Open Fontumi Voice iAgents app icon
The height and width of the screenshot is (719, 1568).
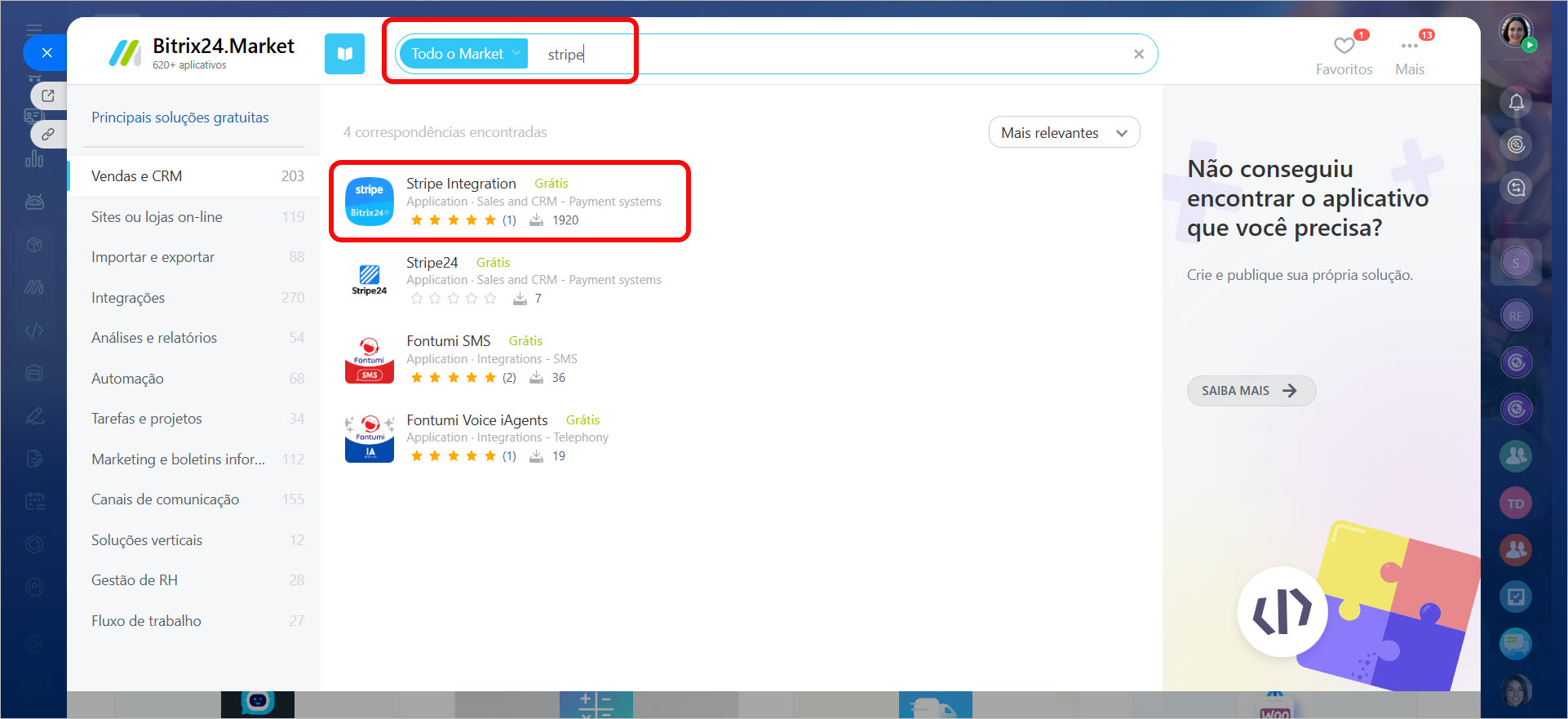369,438
